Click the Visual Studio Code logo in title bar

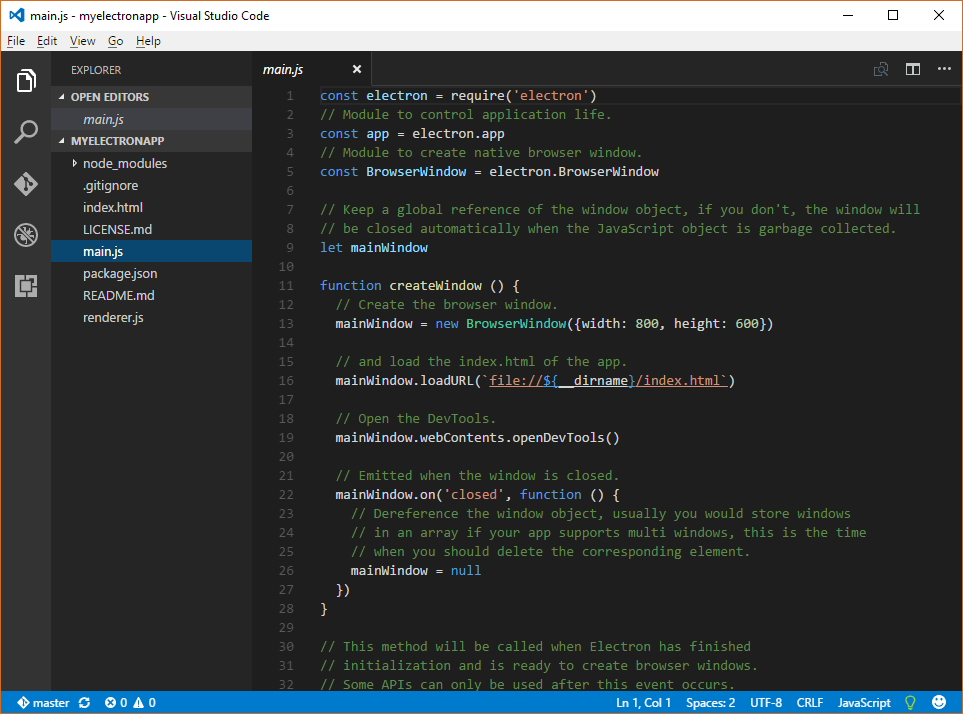pos(17,15)
